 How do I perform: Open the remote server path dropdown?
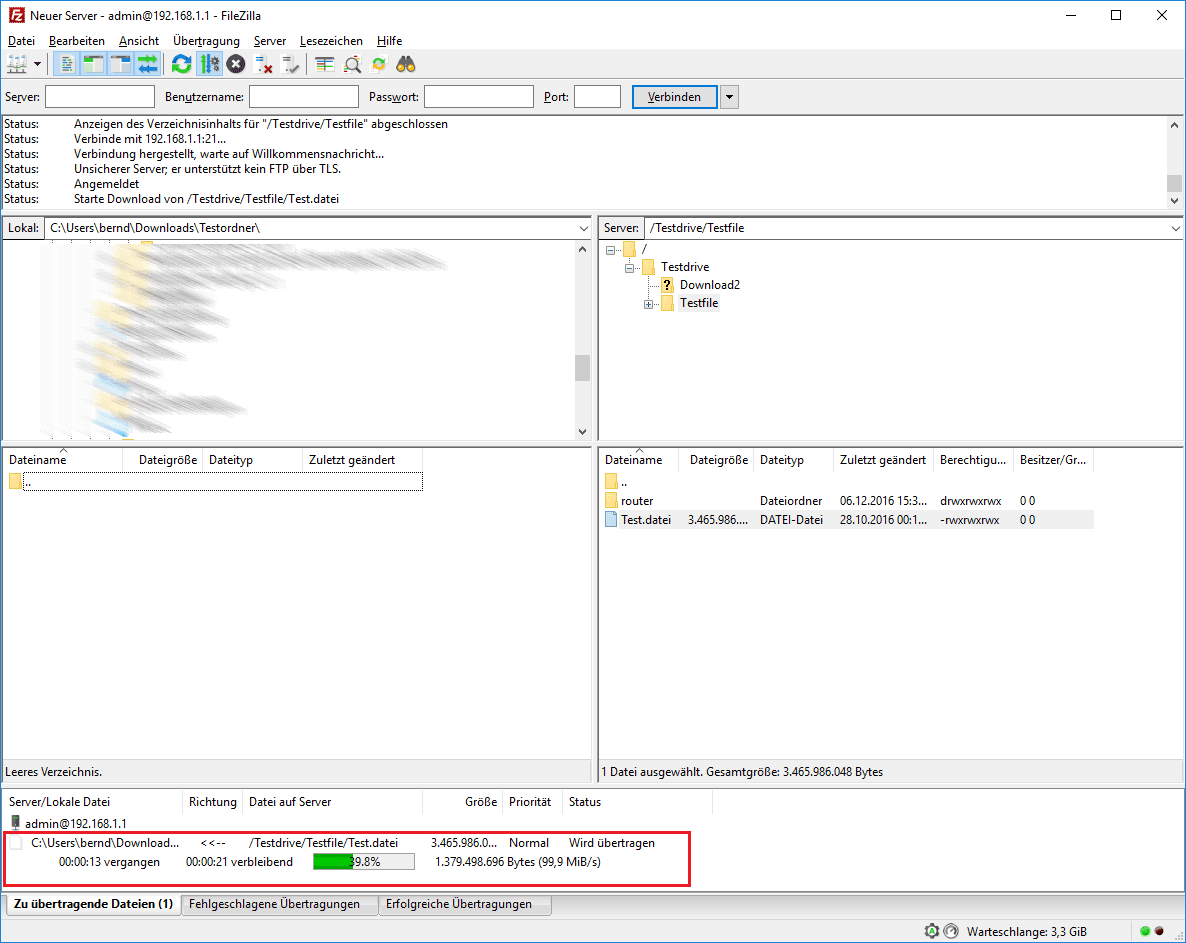coord(1175,228)
